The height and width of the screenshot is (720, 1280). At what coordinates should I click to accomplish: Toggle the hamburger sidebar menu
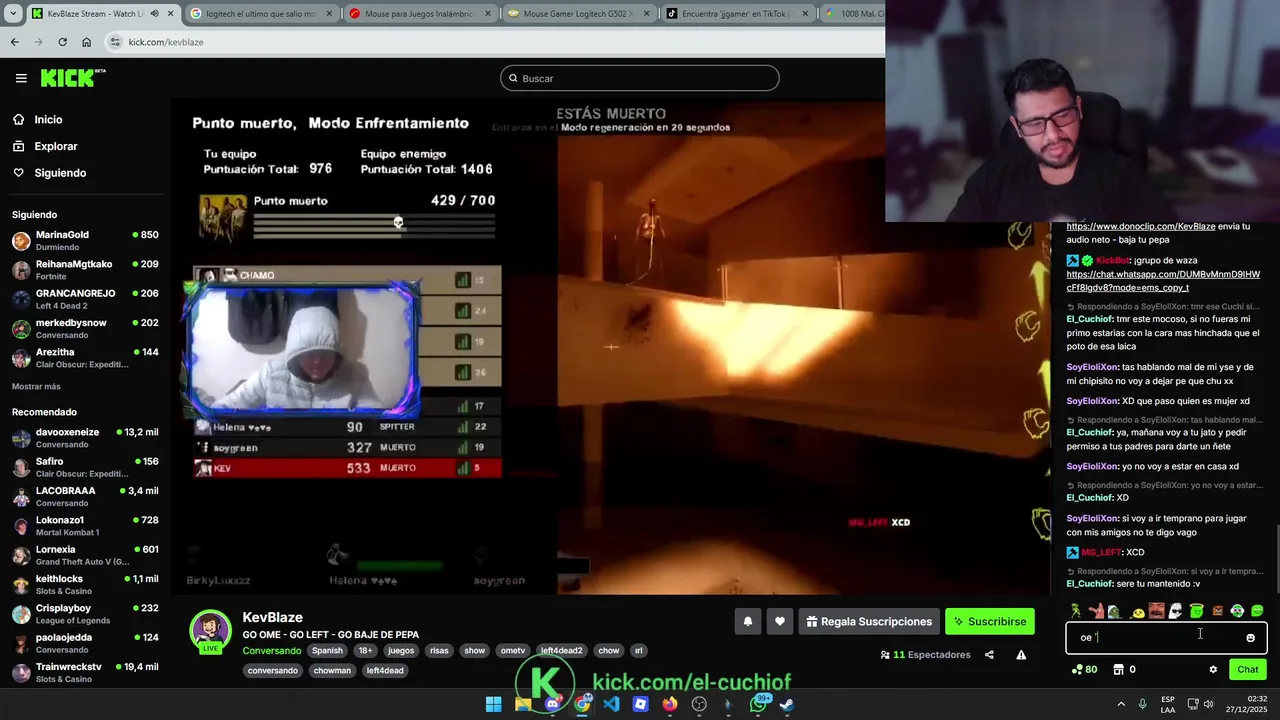[x=21, y=78]
